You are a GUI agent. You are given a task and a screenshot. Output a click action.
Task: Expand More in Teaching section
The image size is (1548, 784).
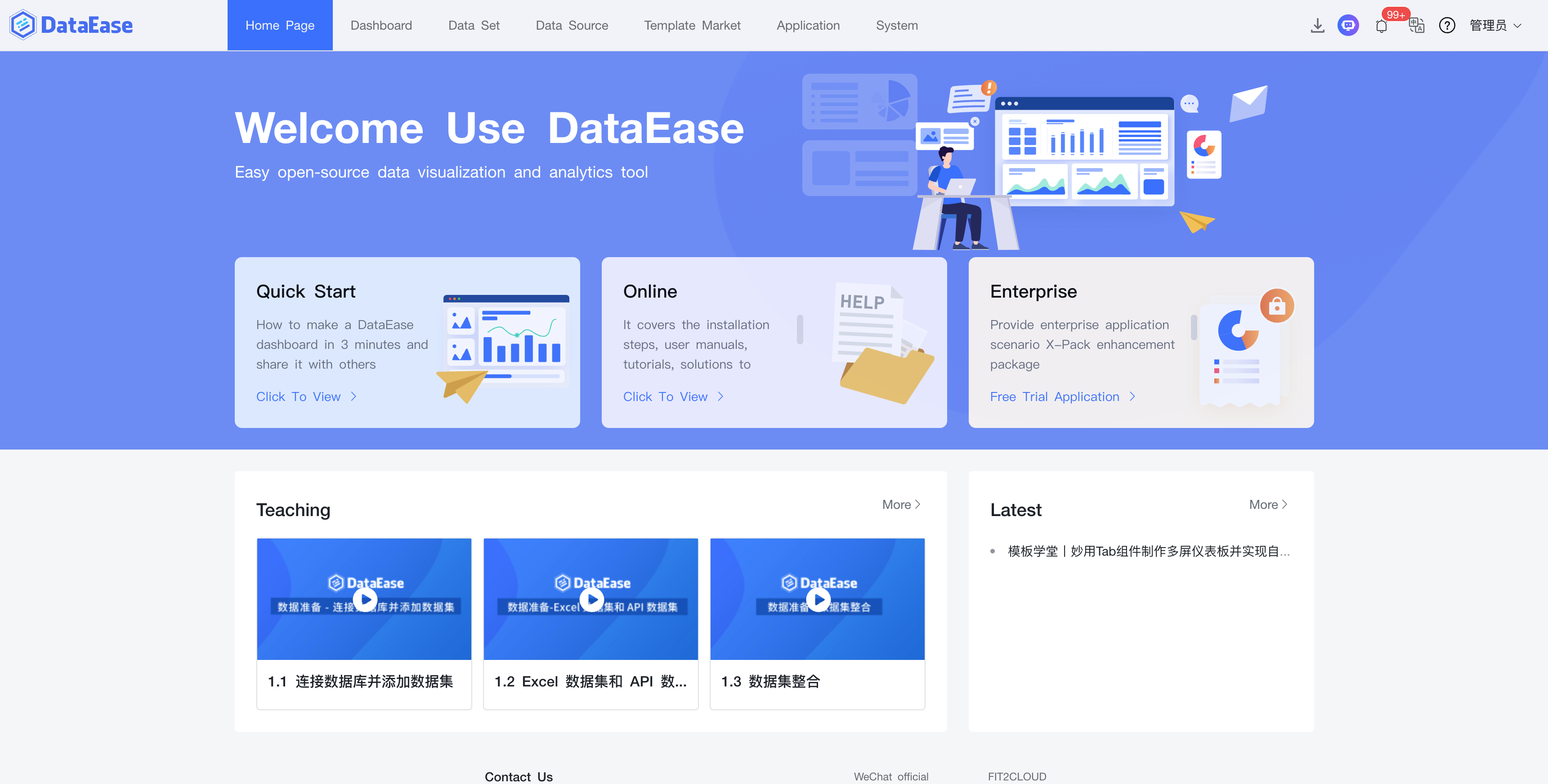[x=901, y=505]
